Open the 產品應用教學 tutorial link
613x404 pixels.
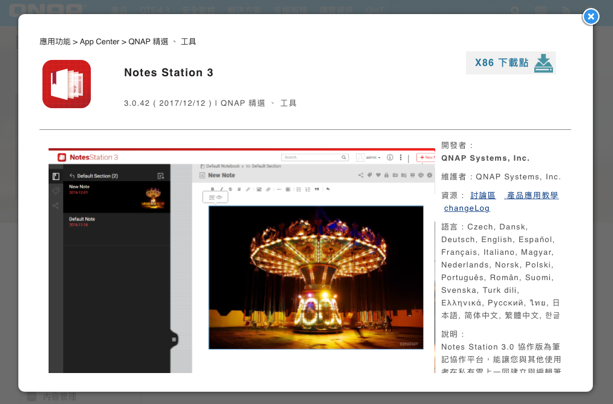click(x=532, y=196)
